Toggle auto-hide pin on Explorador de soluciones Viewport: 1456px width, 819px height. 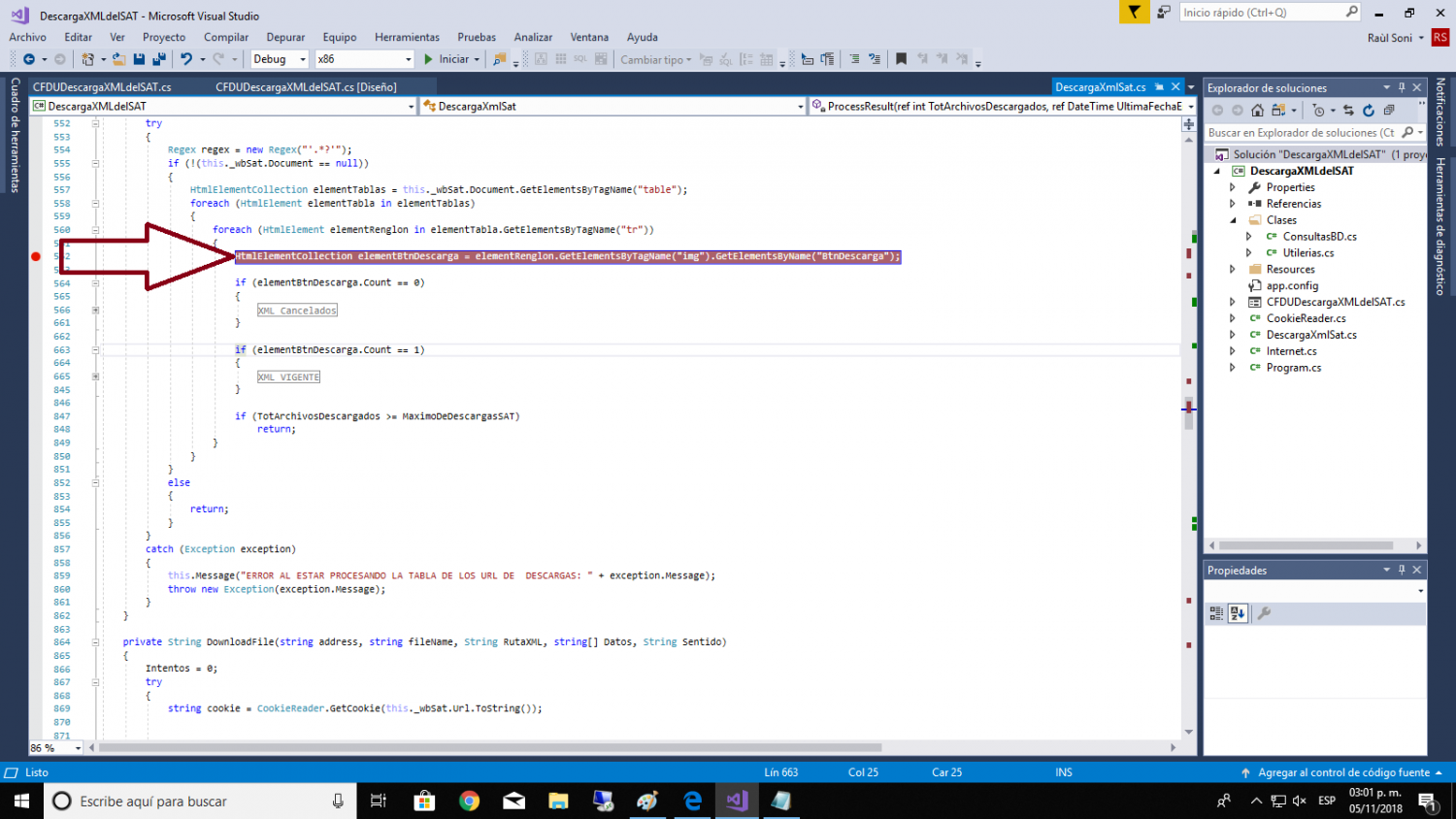(x=1402, y=87)
